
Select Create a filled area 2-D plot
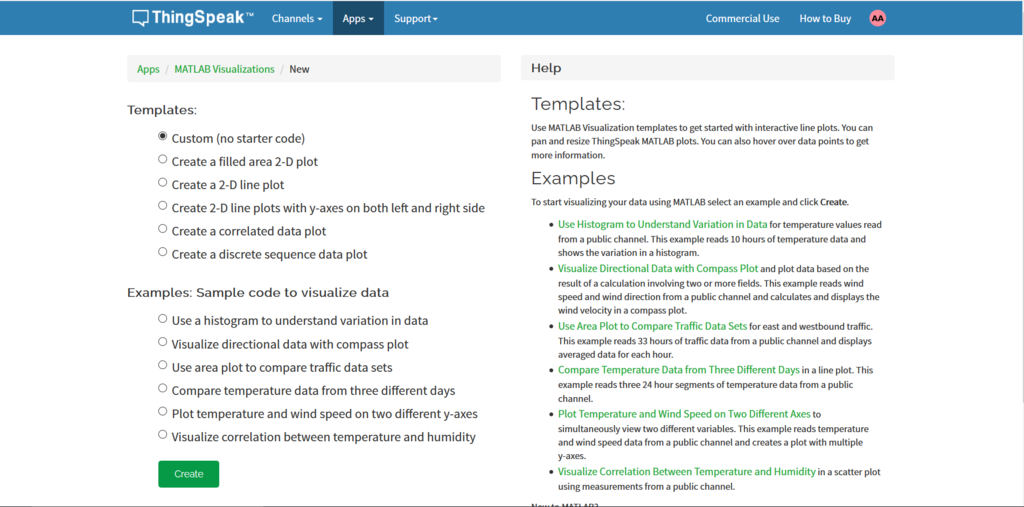click(x=163, y=159)
